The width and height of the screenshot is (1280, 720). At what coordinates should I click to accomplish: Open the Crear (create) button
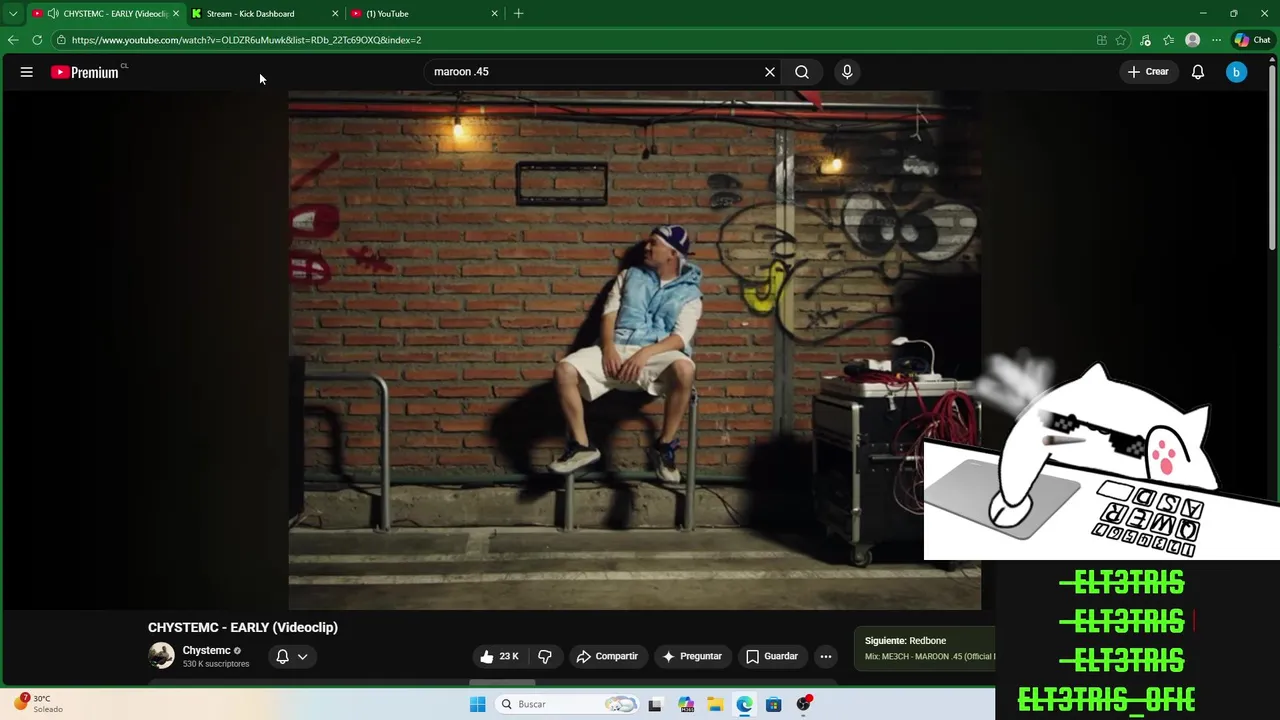(1148, 72)
